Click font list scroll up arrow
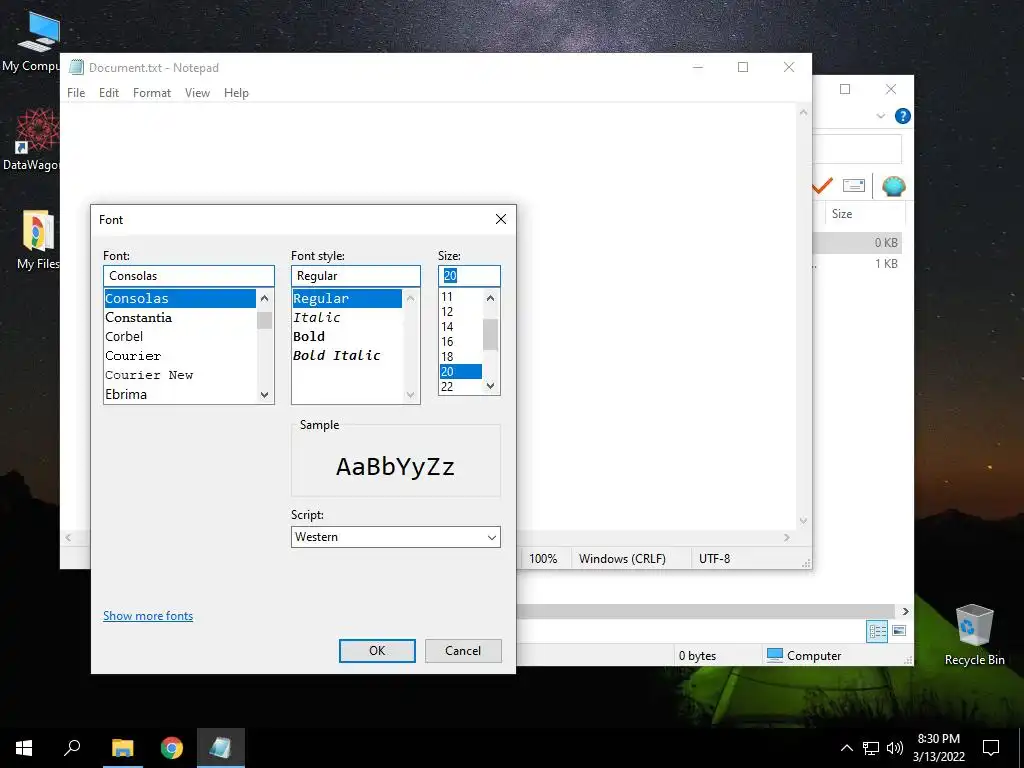Screen dimensions: 1024x768 [x=264, y=298]
